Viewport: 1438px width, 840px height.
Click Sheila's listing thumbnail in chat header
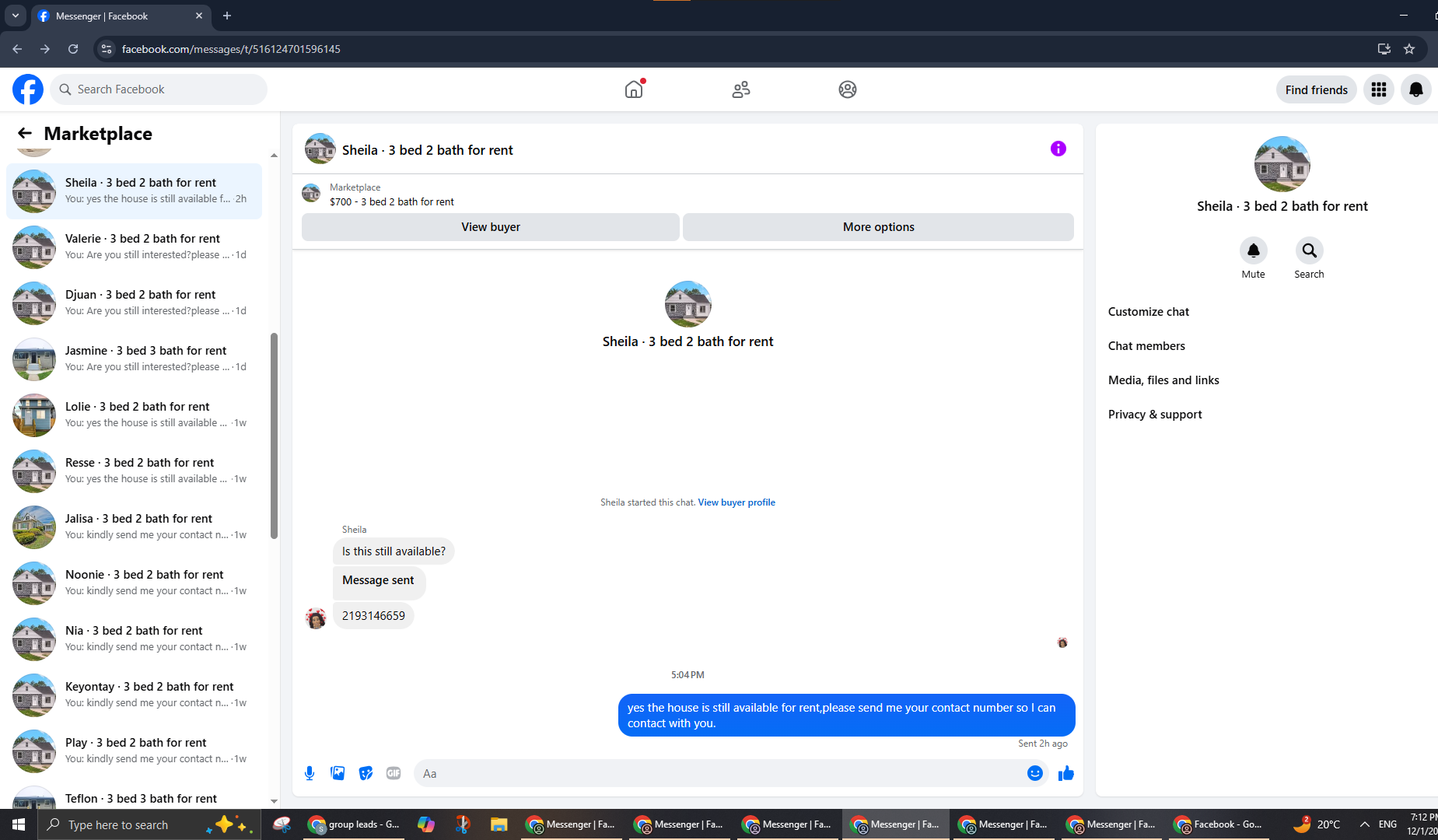pos(320,149)
